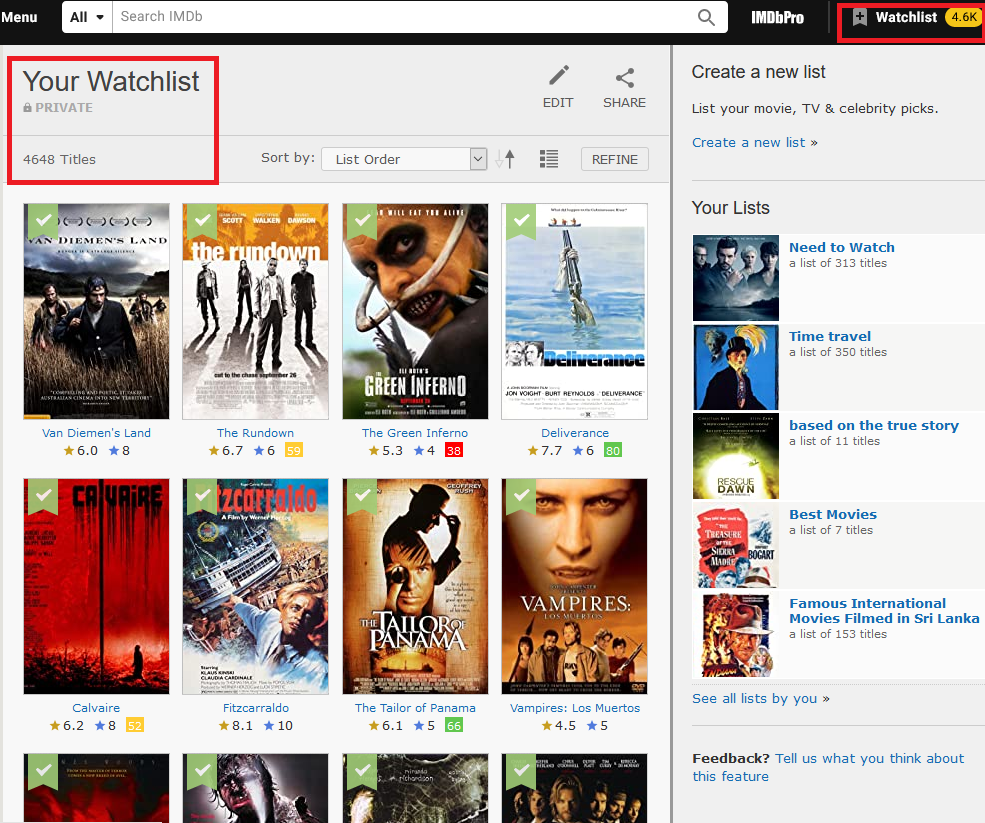Image resolution: width=985 pixels, height=823 pixels.
Task: Click the Fitzcarraldo movie poster
Action: click(255, 586)
